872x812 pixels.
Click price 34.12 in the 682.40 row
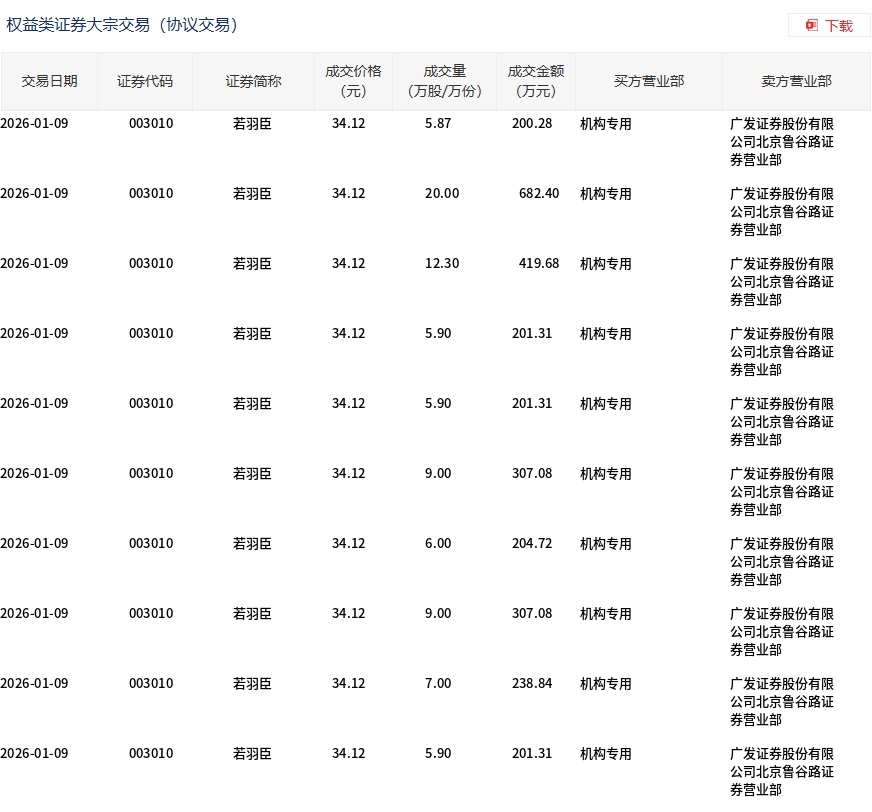click(348, 194)
